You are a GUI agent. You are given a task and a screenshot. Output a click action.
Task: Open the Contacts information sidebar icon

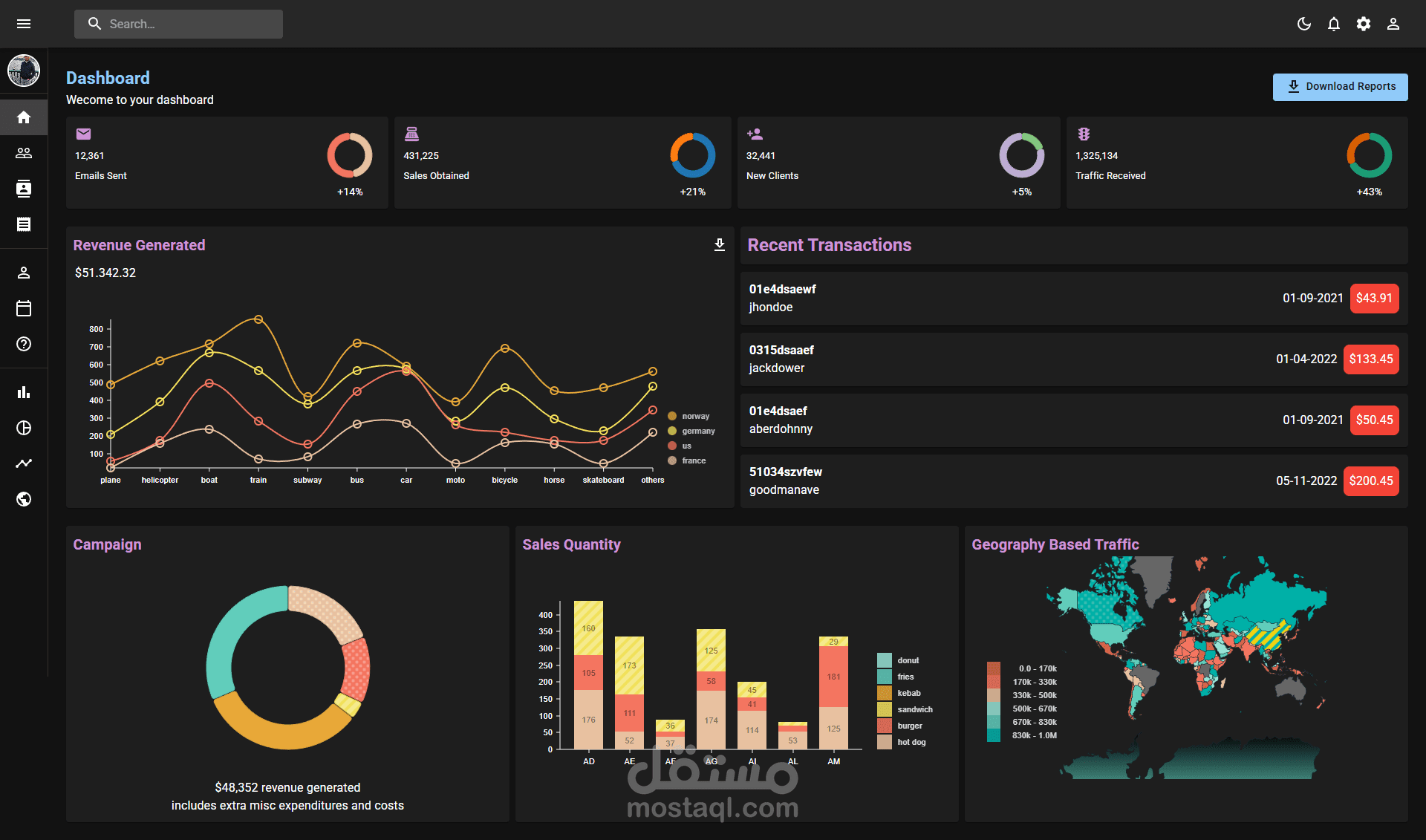[x=24, y=189]
